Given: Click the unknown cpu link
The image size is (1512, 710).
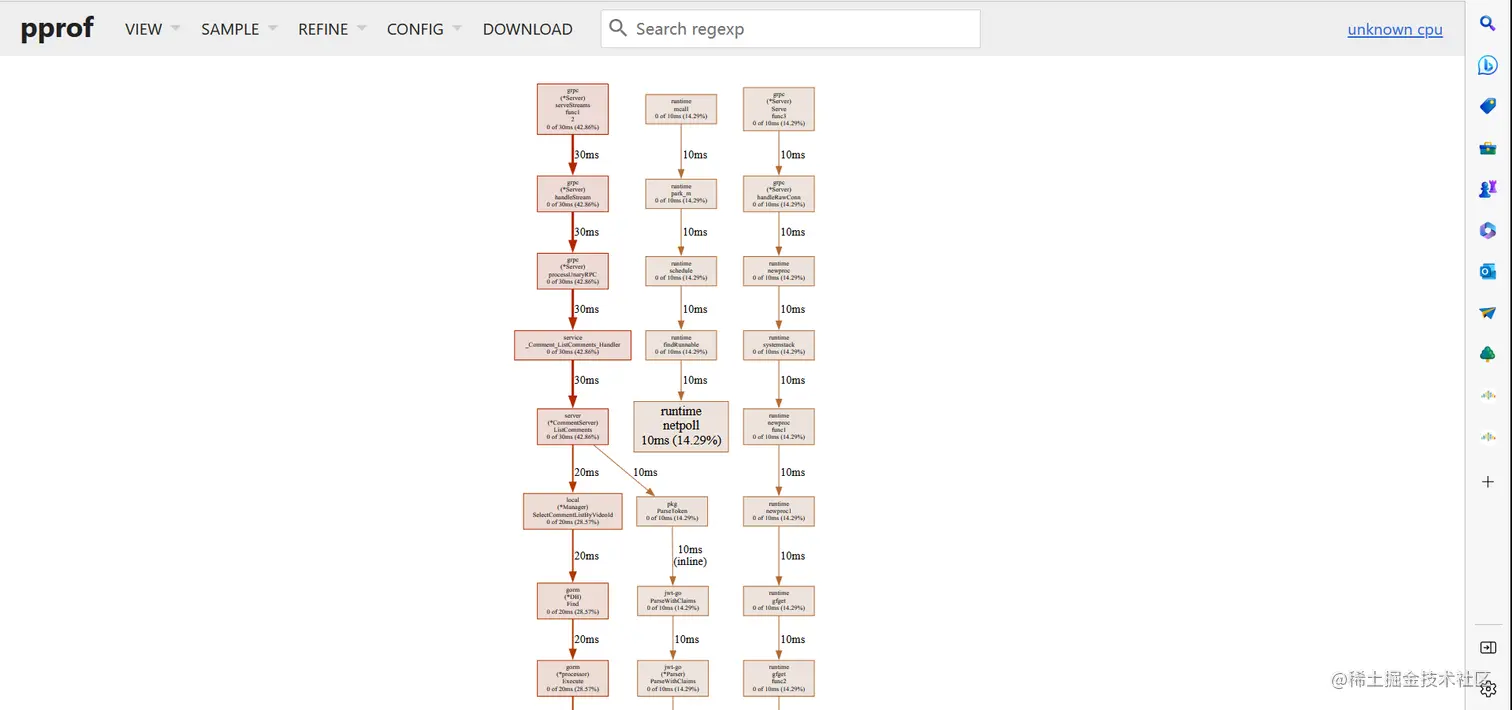Looking at the screenshot, I should point(1395,29).
